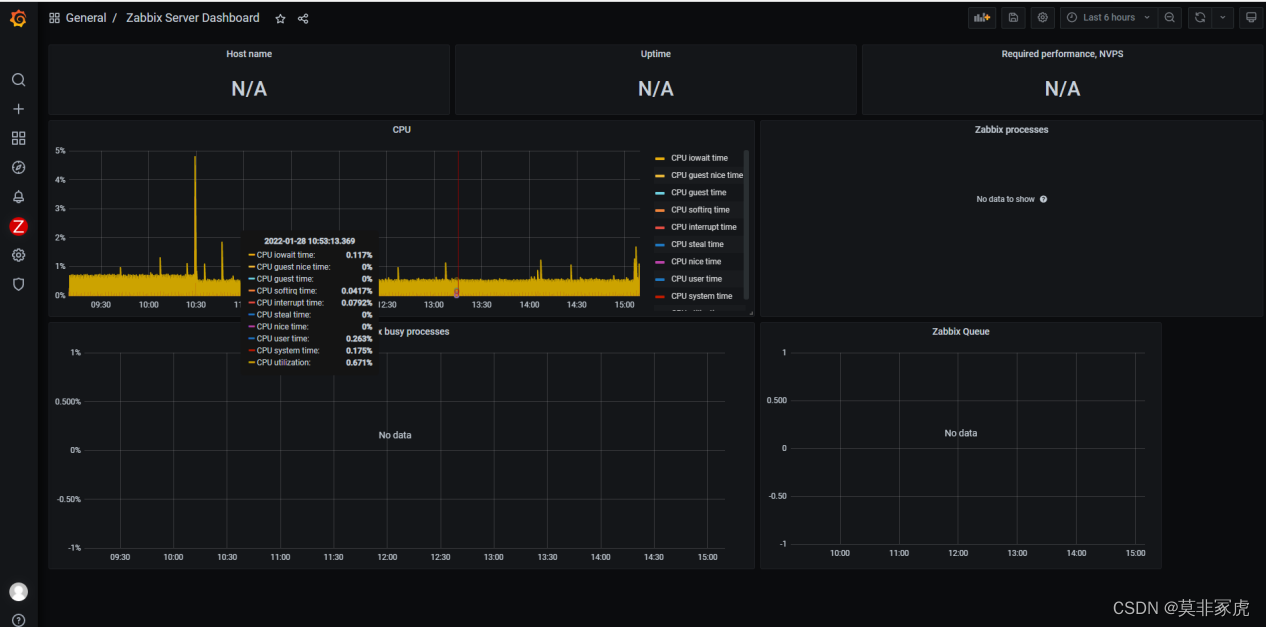Click the Create plus icon in sidebar
This screenshot has height=627, width=1266.
coord(18,109)
